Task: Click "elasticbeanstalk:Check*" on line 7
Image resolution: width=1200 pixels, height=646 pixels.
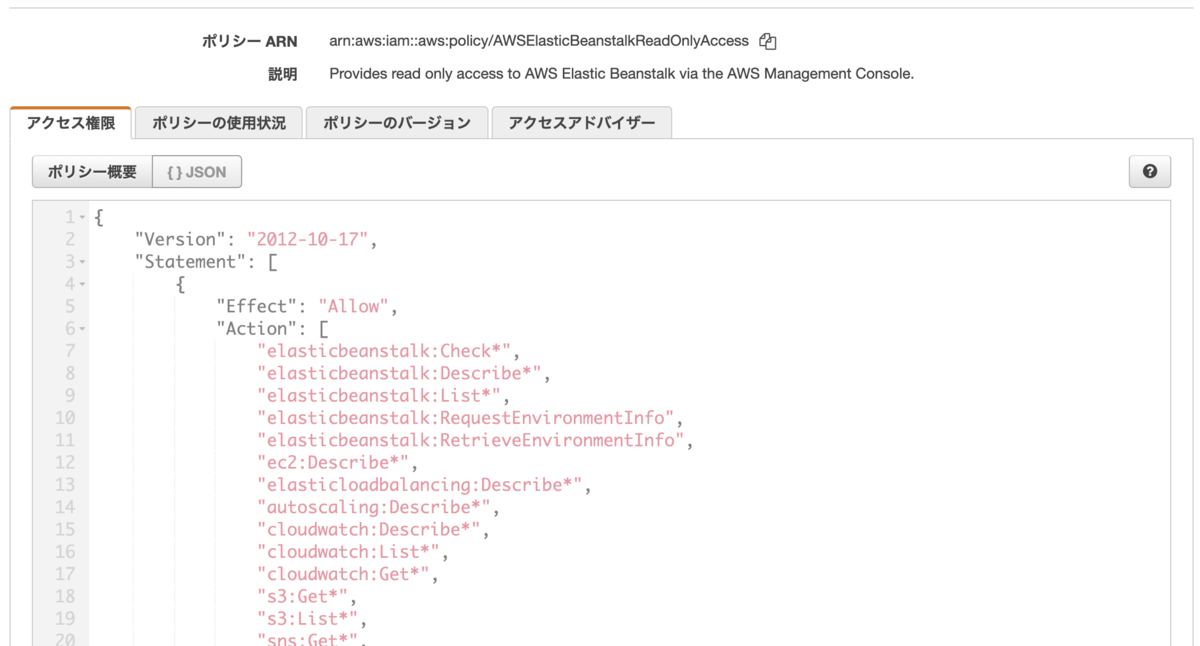Action: click(385, 351)
